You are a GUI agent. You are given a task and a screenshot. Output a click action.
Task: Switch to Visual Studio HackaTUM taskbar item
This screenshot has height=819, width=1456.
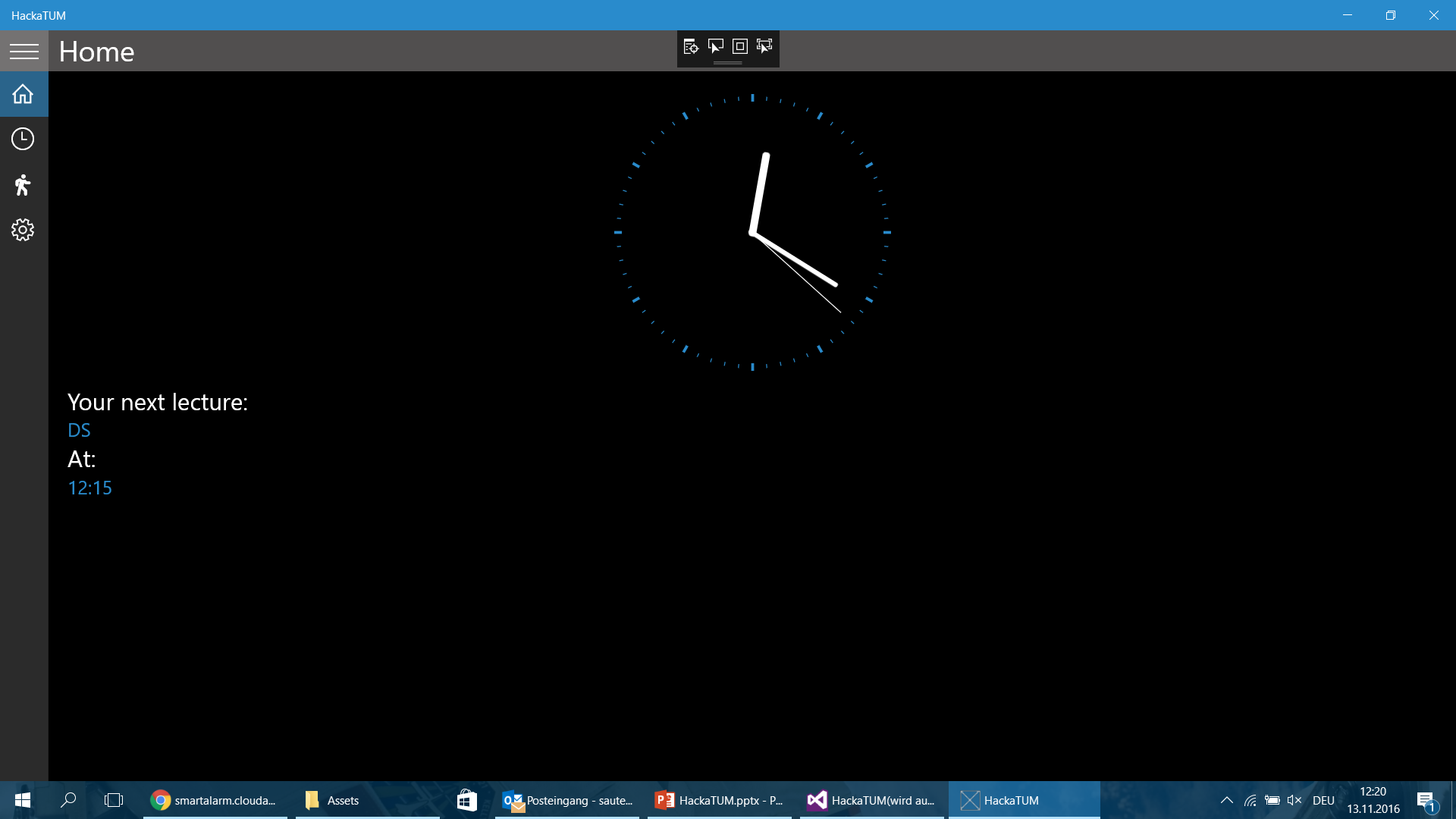pyautogui.click(x=871, y=800)
